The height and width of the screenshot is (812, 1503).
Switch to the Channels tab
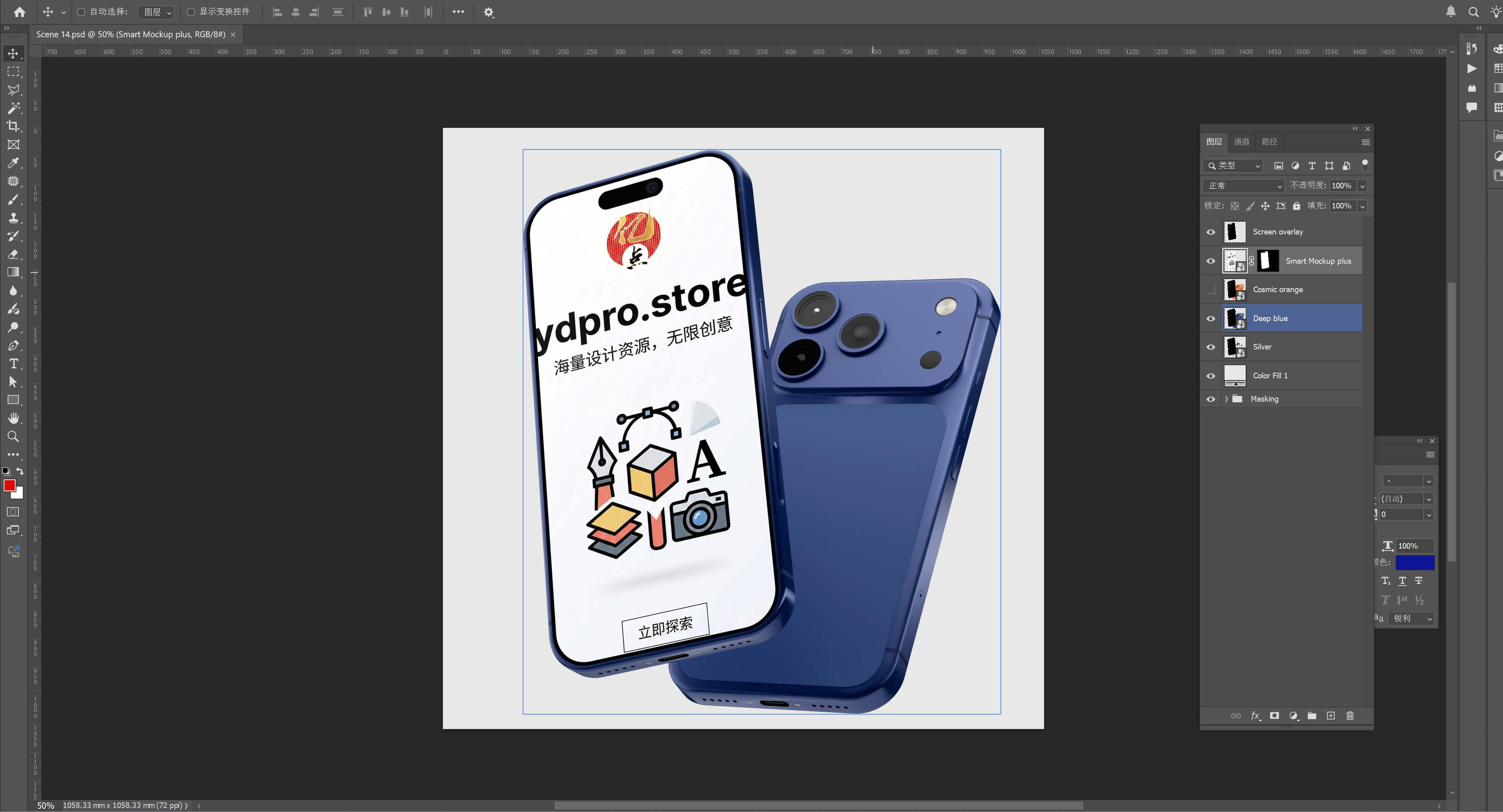click(x=1241, y=142)
